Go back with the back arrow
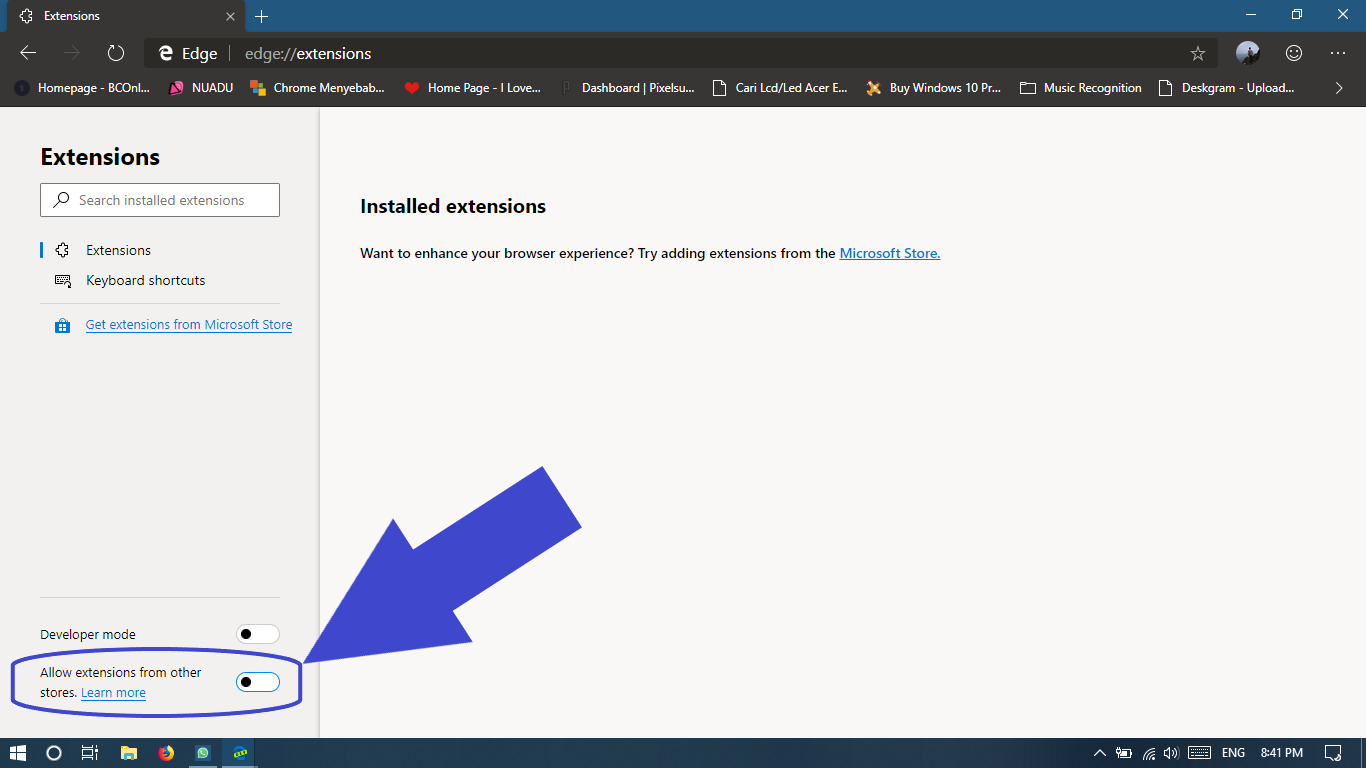Screen dimensions: 1366x768 (x=28, y=53)
